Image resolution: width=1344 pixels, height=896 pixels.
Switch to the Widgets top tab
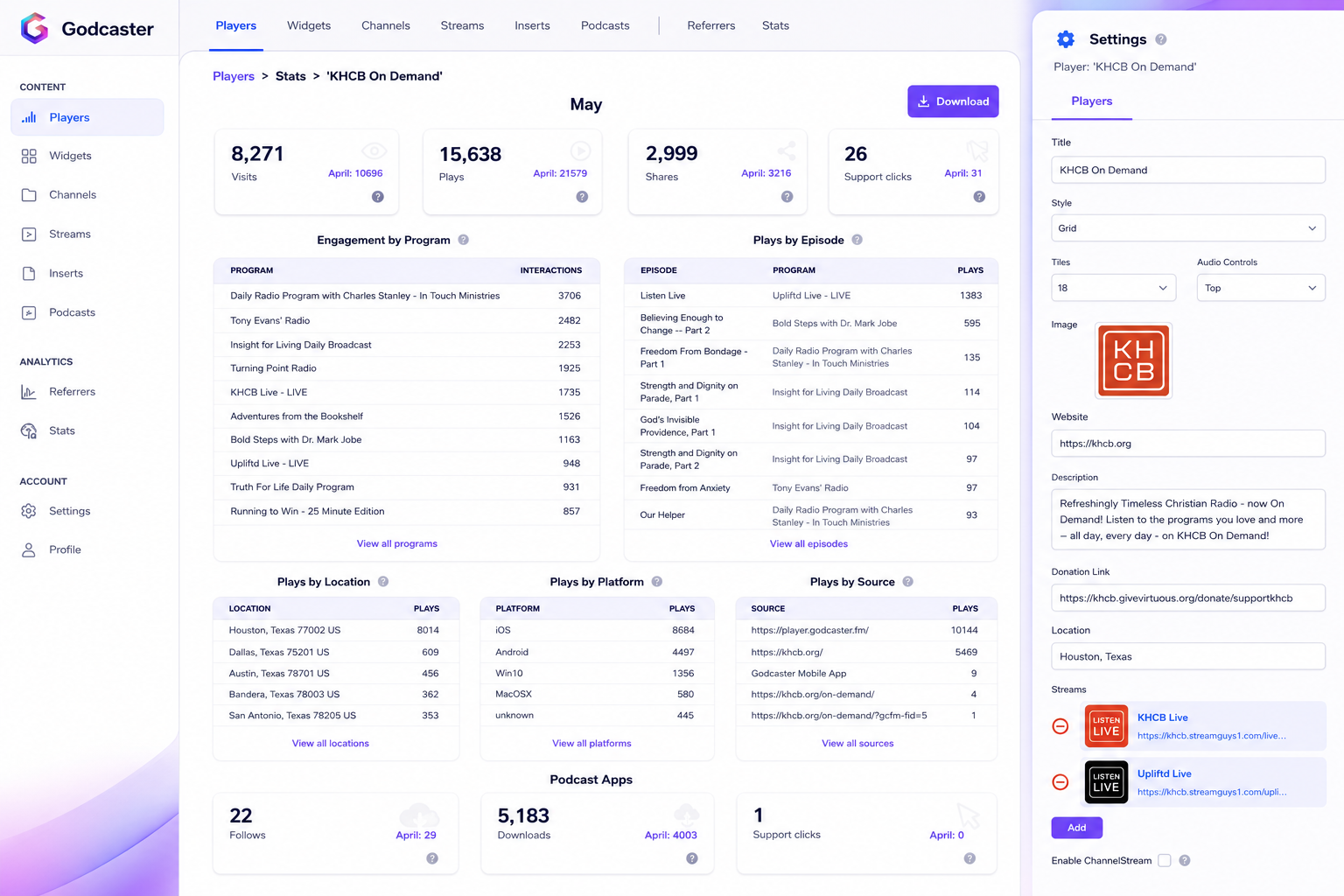click(309, 25)
